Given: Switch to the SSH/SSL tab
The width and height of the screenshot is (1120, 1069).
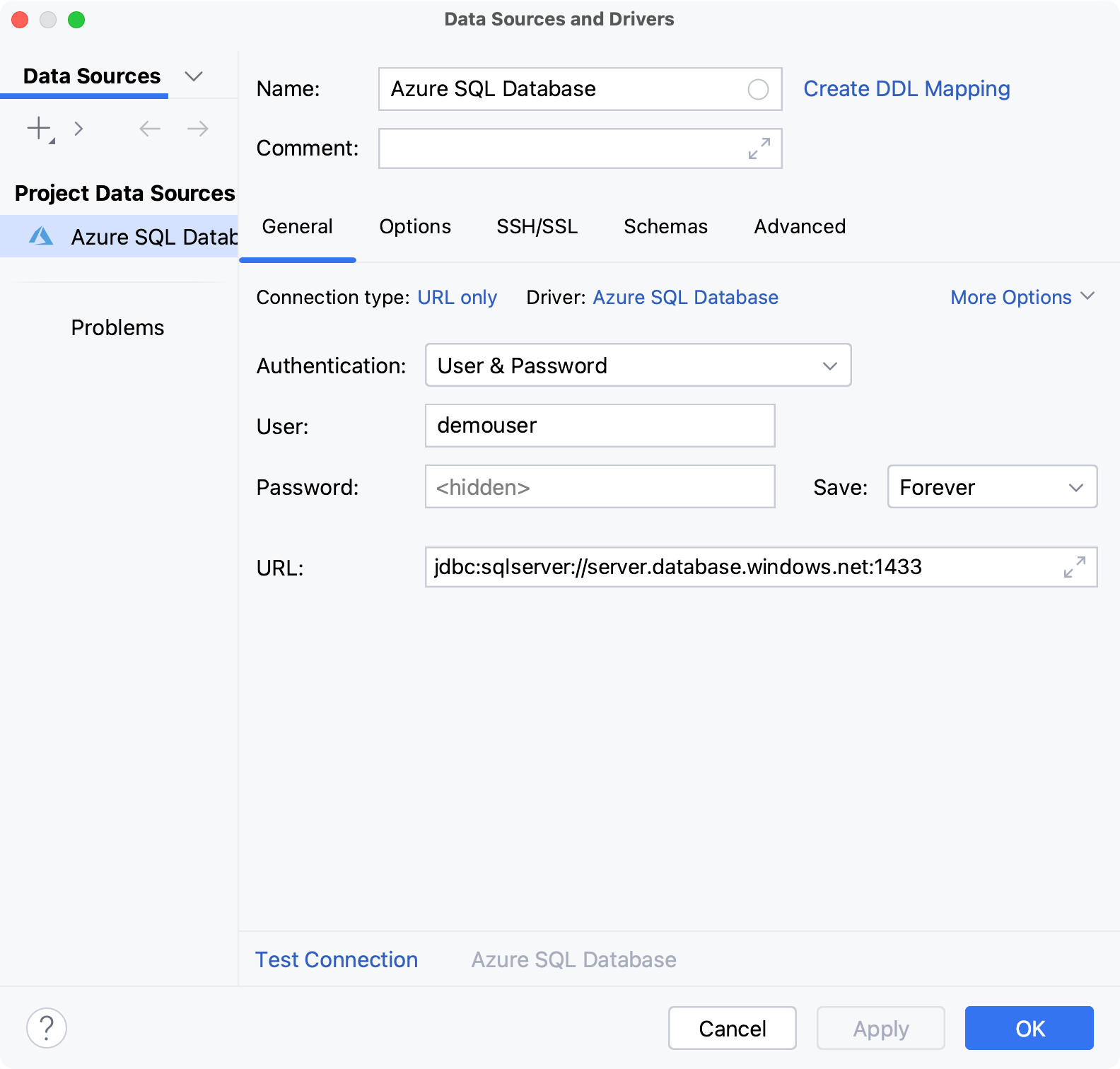Looking at the screenshot, I should click(537, 226).
